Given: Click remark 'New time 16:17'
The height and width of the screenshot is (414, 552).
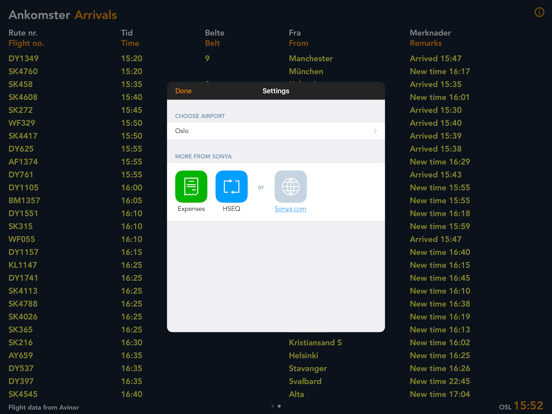Looking at the screenshot, I should 440,71.
